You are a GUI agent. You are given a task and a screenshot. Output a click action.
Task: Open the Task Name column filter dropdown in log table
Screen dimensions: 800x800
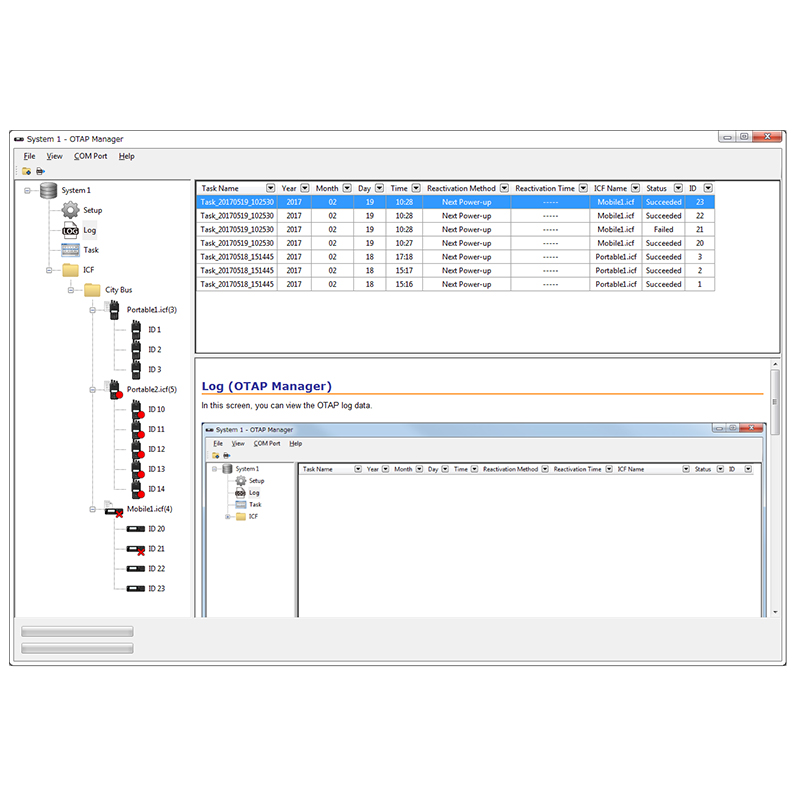(270, 188)
